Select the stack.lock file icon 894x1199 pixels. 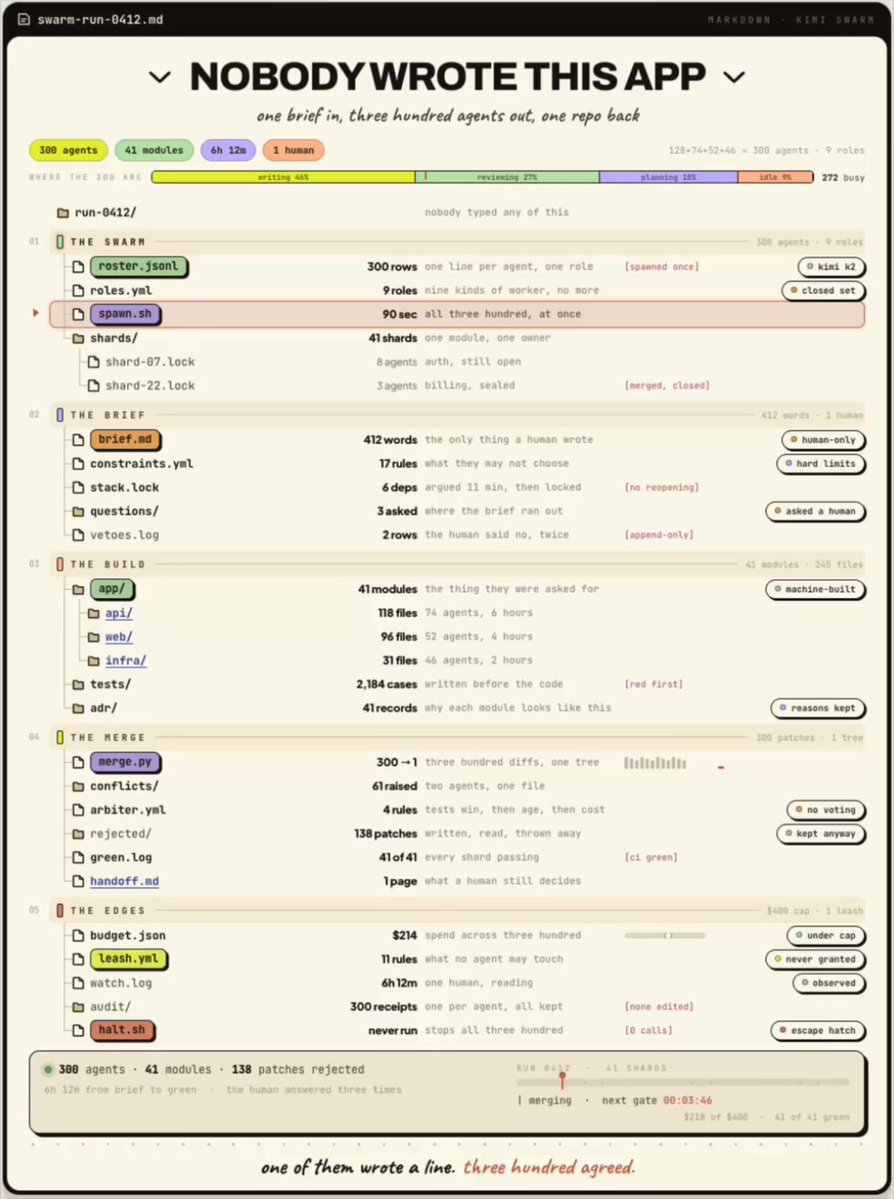click(x=78, y=487)
